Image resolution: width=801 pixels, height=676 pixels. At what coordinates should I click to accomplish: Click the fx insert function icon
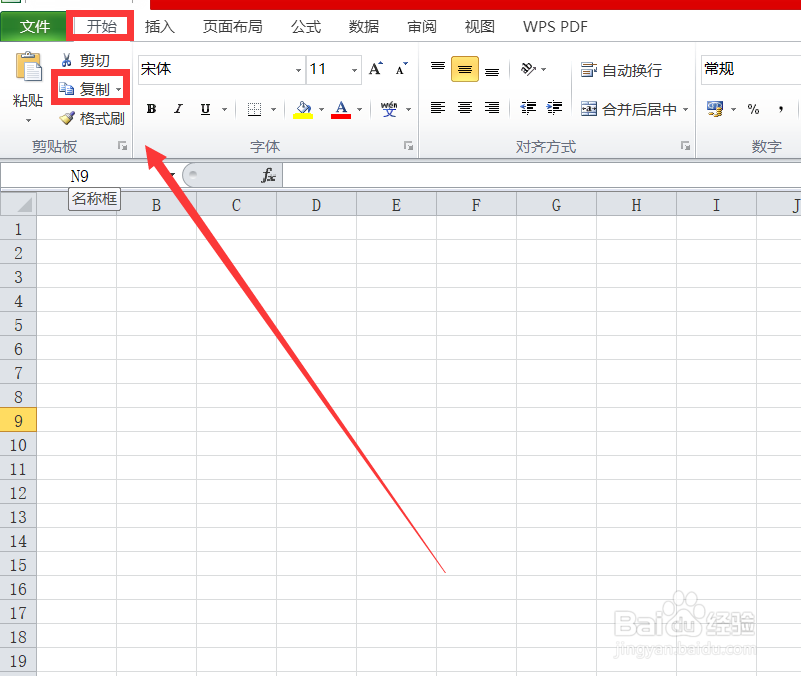pos(268,175)
